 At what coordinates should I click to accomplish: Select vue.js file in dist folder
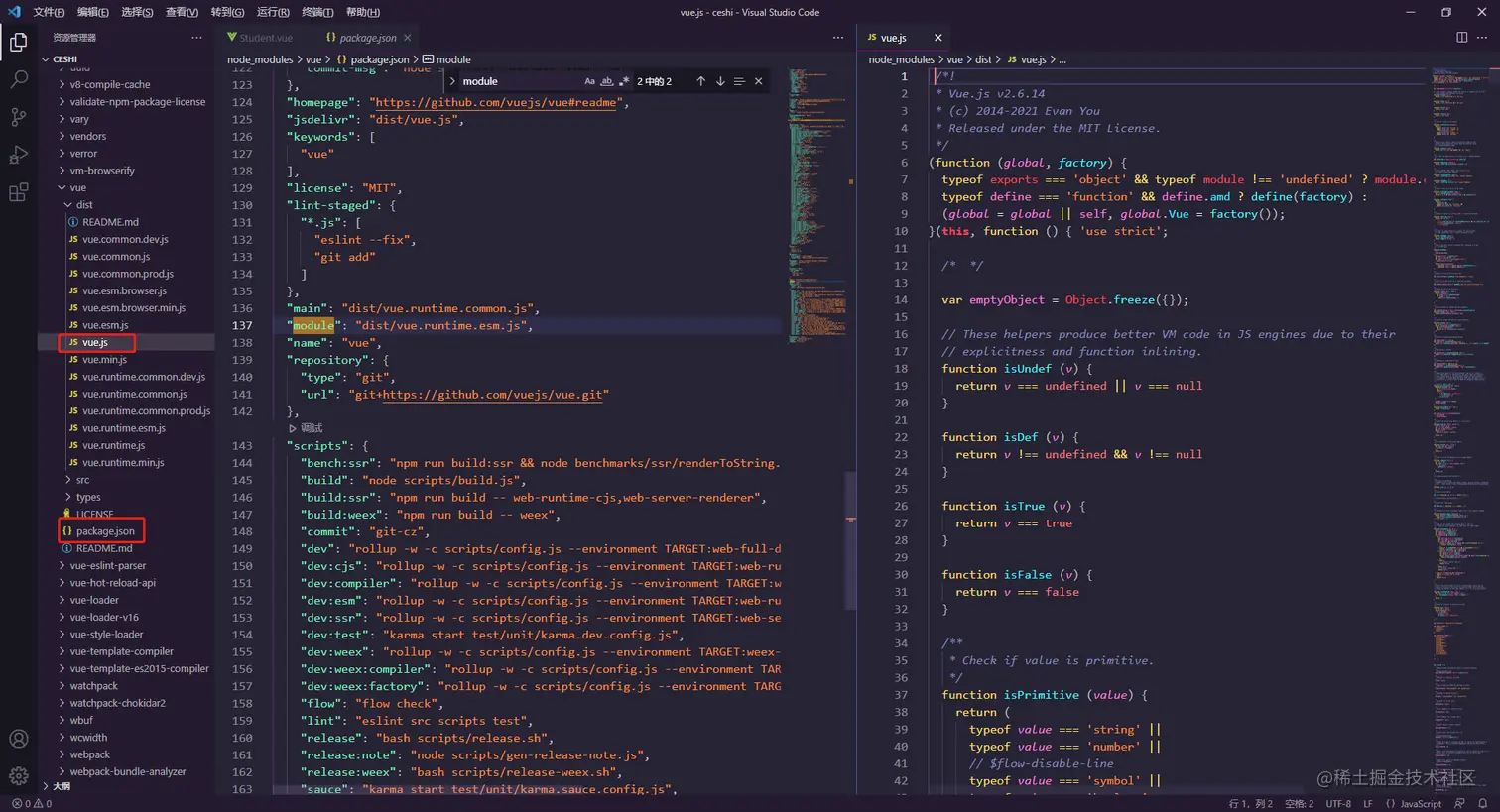pyautogui.click(x=95, y=342)
